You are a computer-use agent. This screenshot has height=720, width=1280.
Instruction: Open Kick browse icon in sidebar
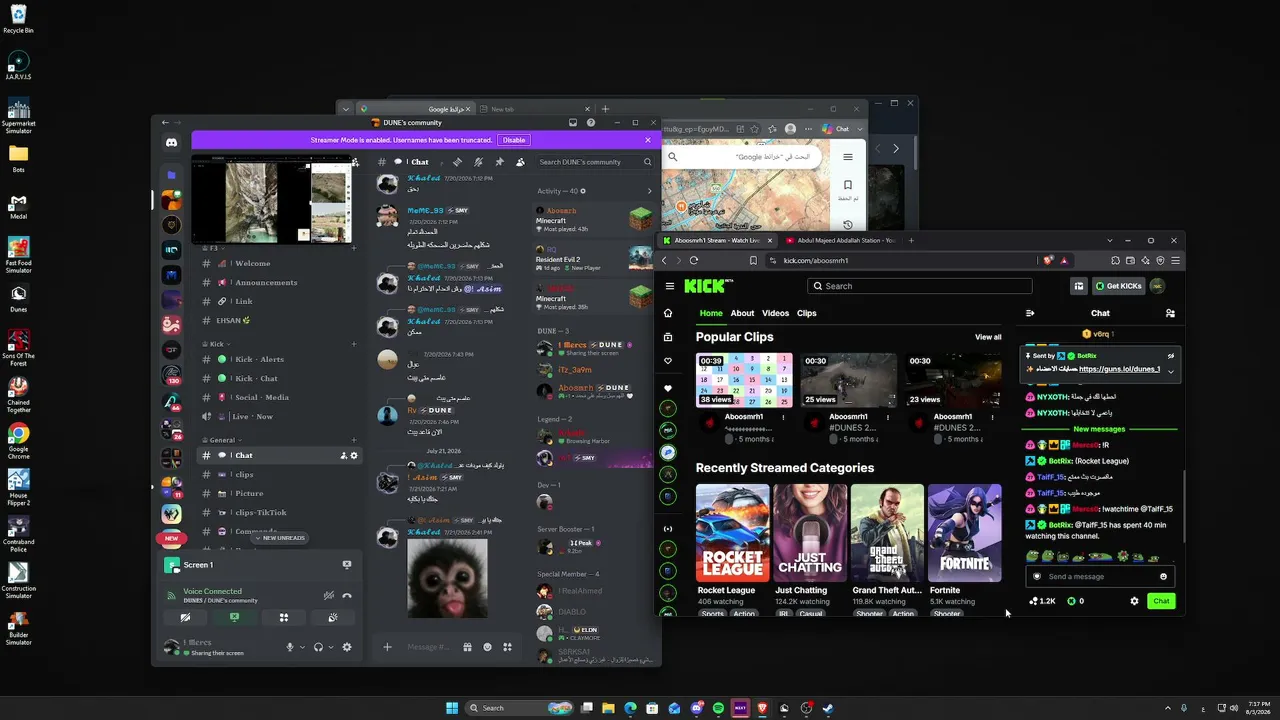(668, 337)
